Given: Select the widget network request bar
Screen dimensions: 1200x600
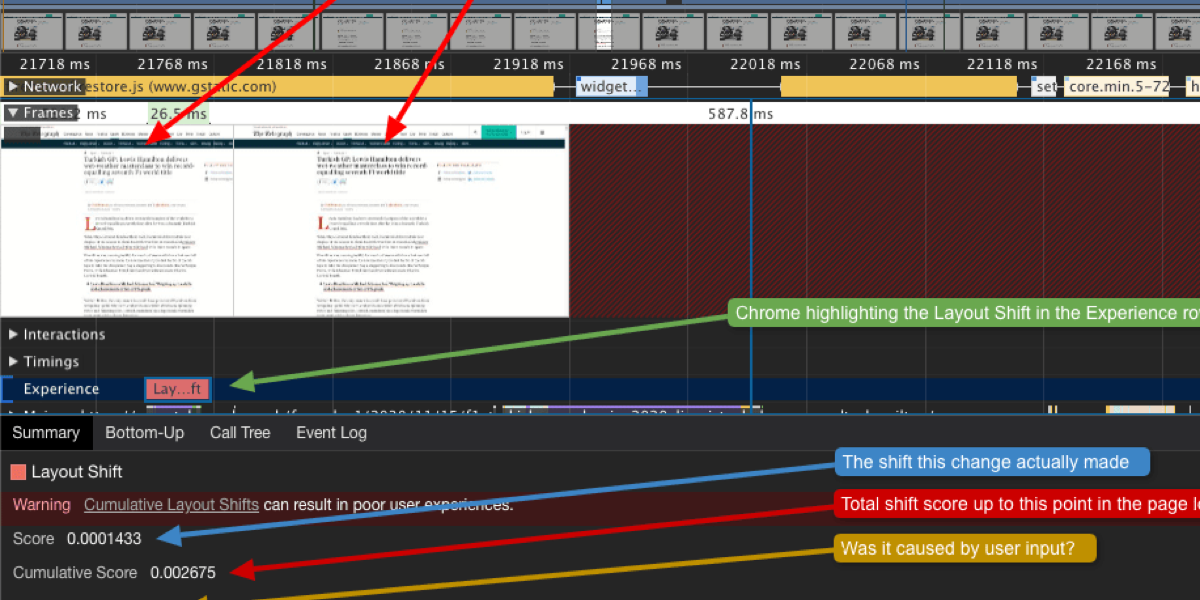Looking at the screenshot, I should tap(611, 87).
